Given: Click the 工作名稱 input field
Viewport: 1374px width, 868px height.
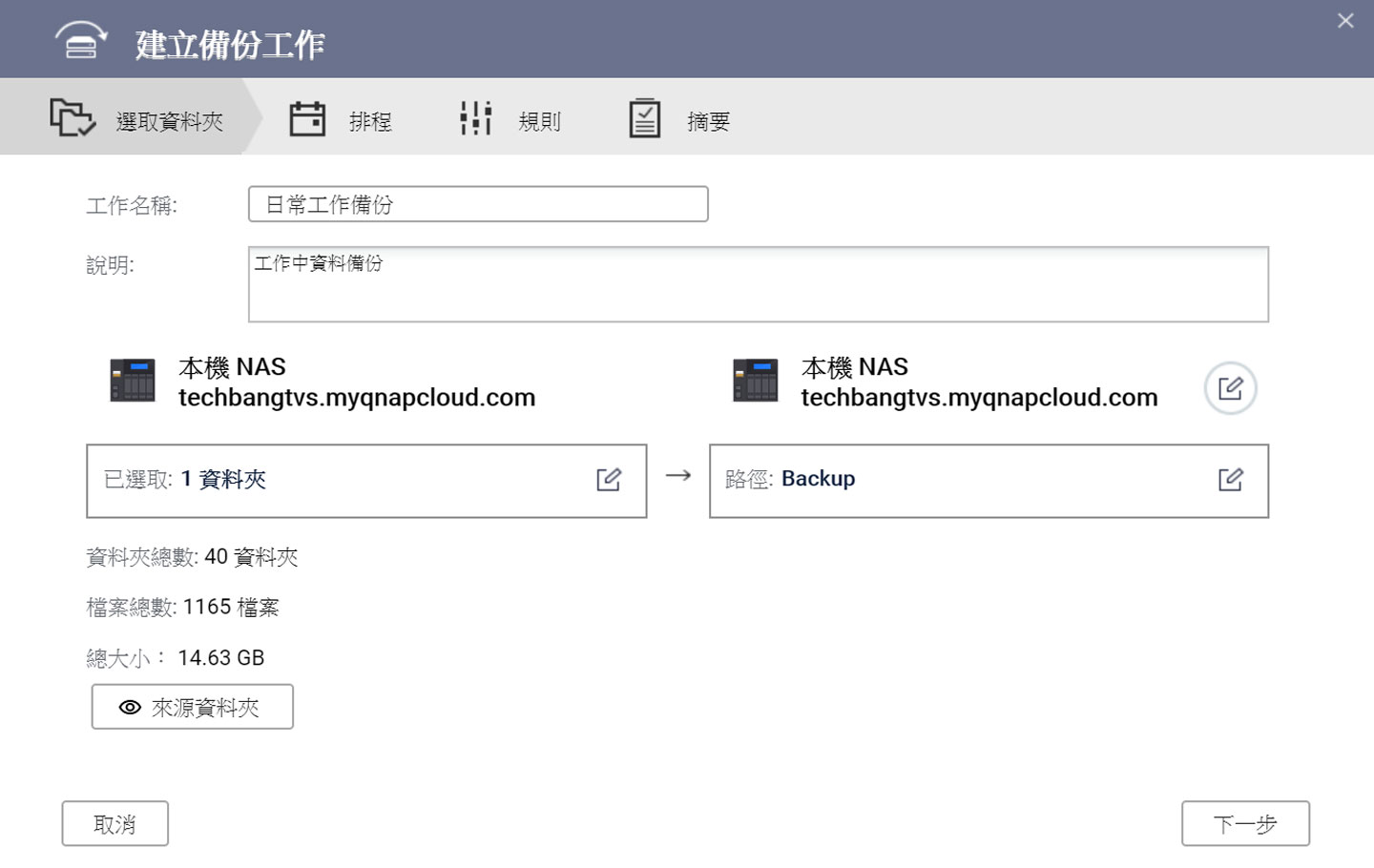Looking at the screenshot, I should (x=478, y=204).
